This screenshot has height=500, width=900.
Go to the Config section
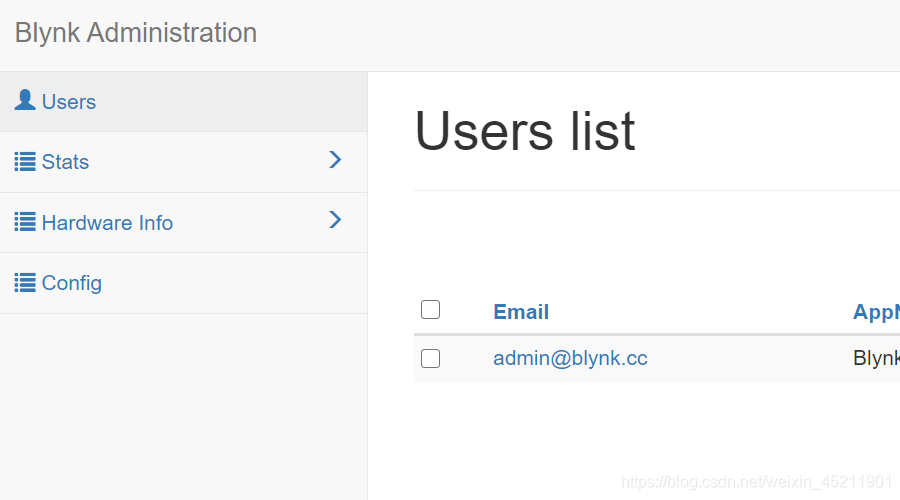184,283
